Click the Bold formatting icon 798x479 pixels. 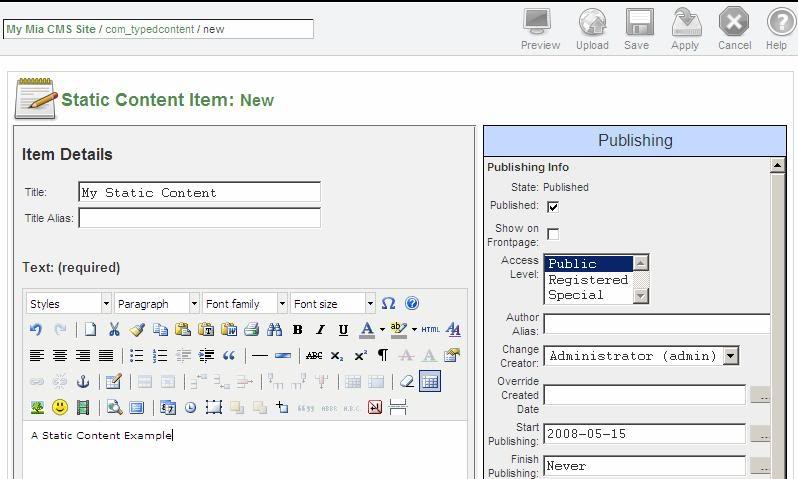(x=298, y=330)
